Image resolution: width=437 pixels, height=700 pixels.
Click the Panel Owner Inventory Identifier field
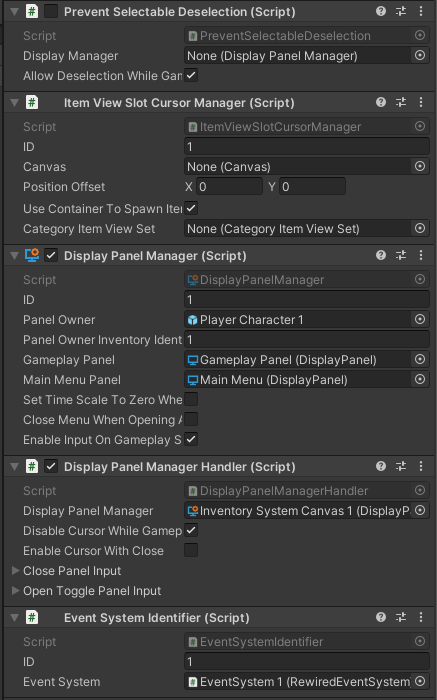[x=307, y=340]
